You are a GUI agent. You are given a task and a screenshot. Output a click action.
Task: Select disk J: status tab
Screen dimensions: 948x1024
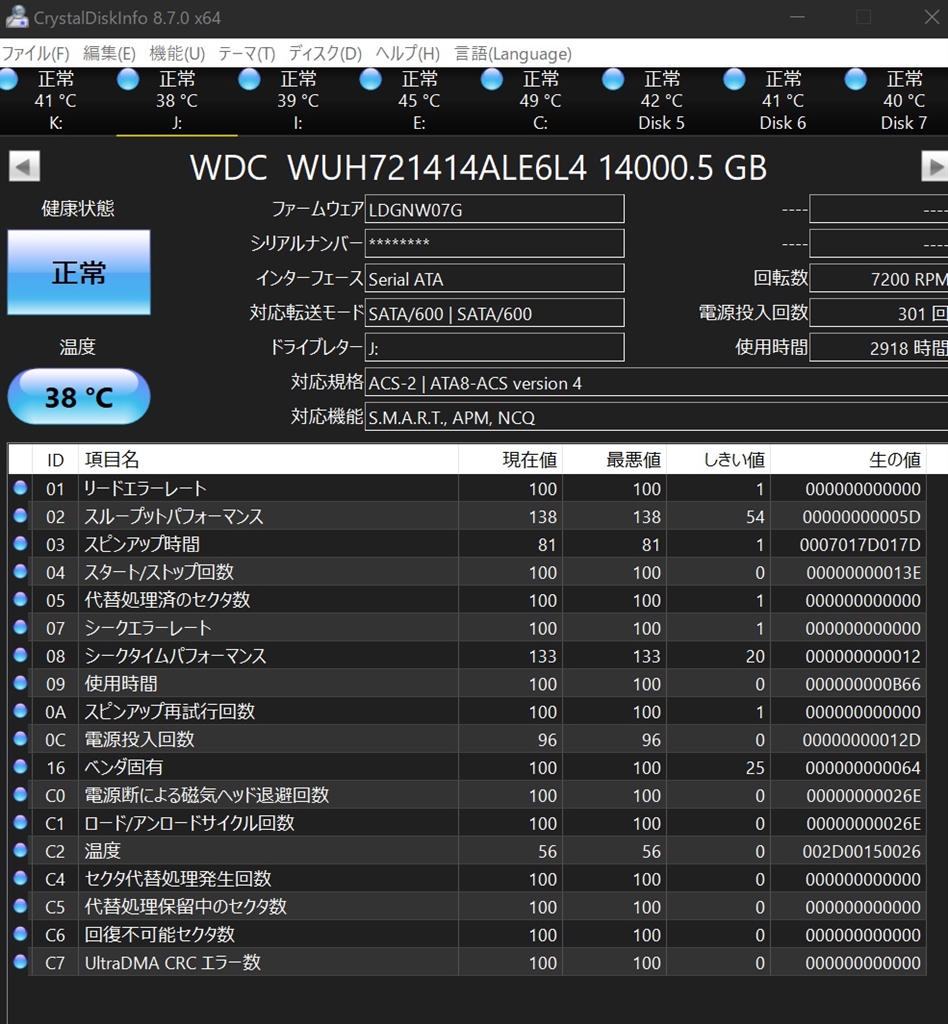177,101
